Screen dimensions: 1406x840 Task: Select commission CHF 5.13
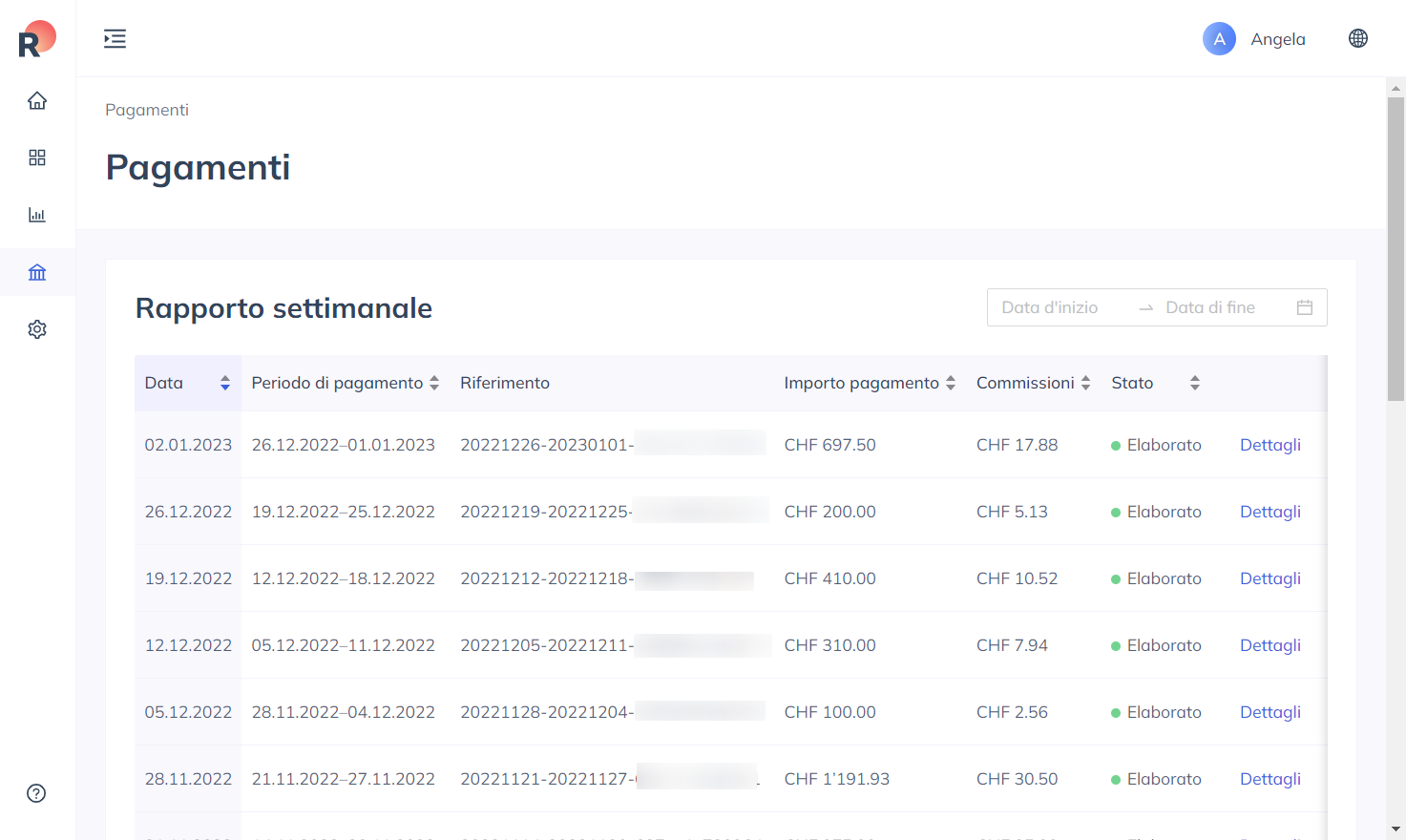pyautogui.click(x=1012, y=512)
